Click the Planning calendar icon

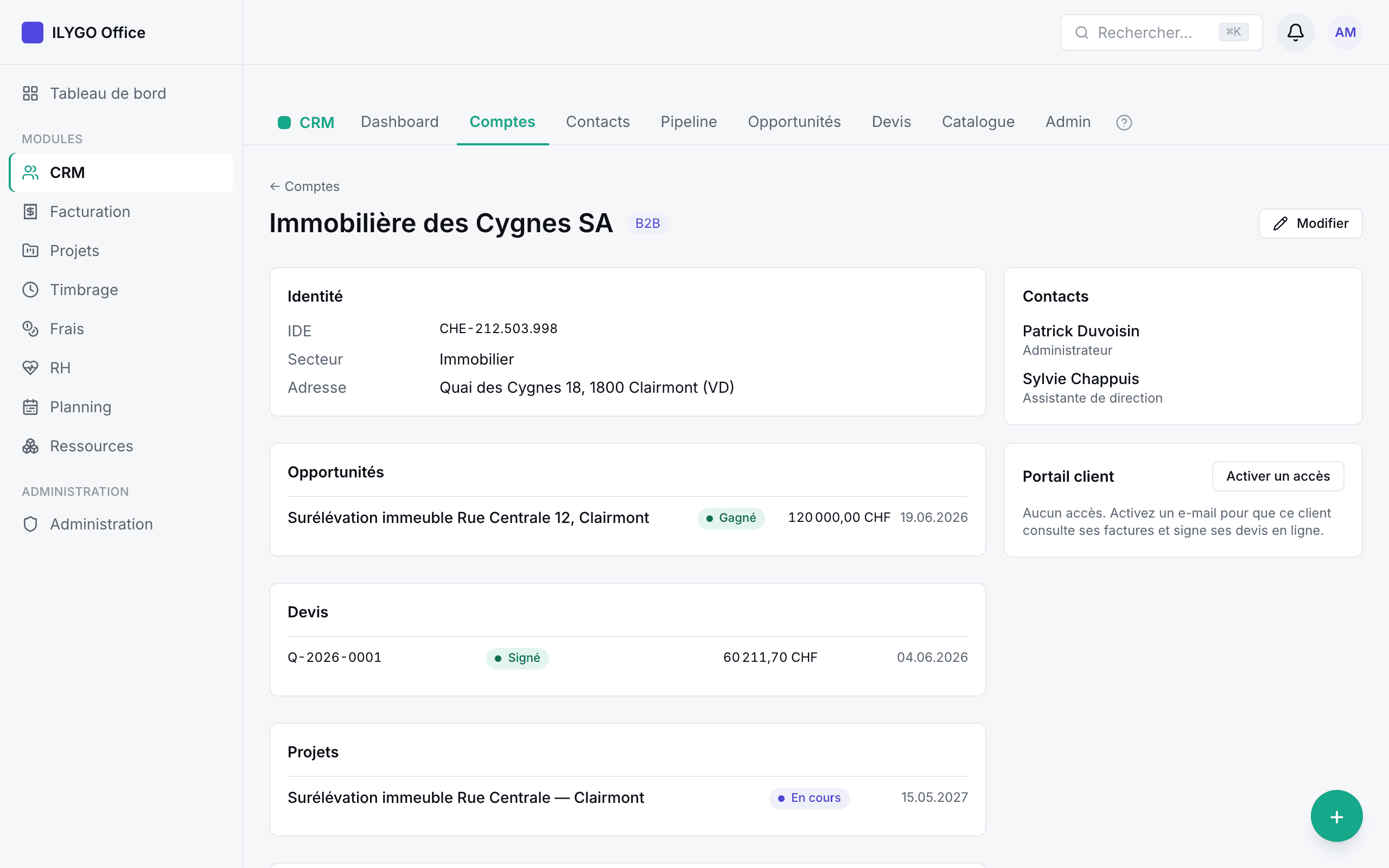tap(30, 407)
